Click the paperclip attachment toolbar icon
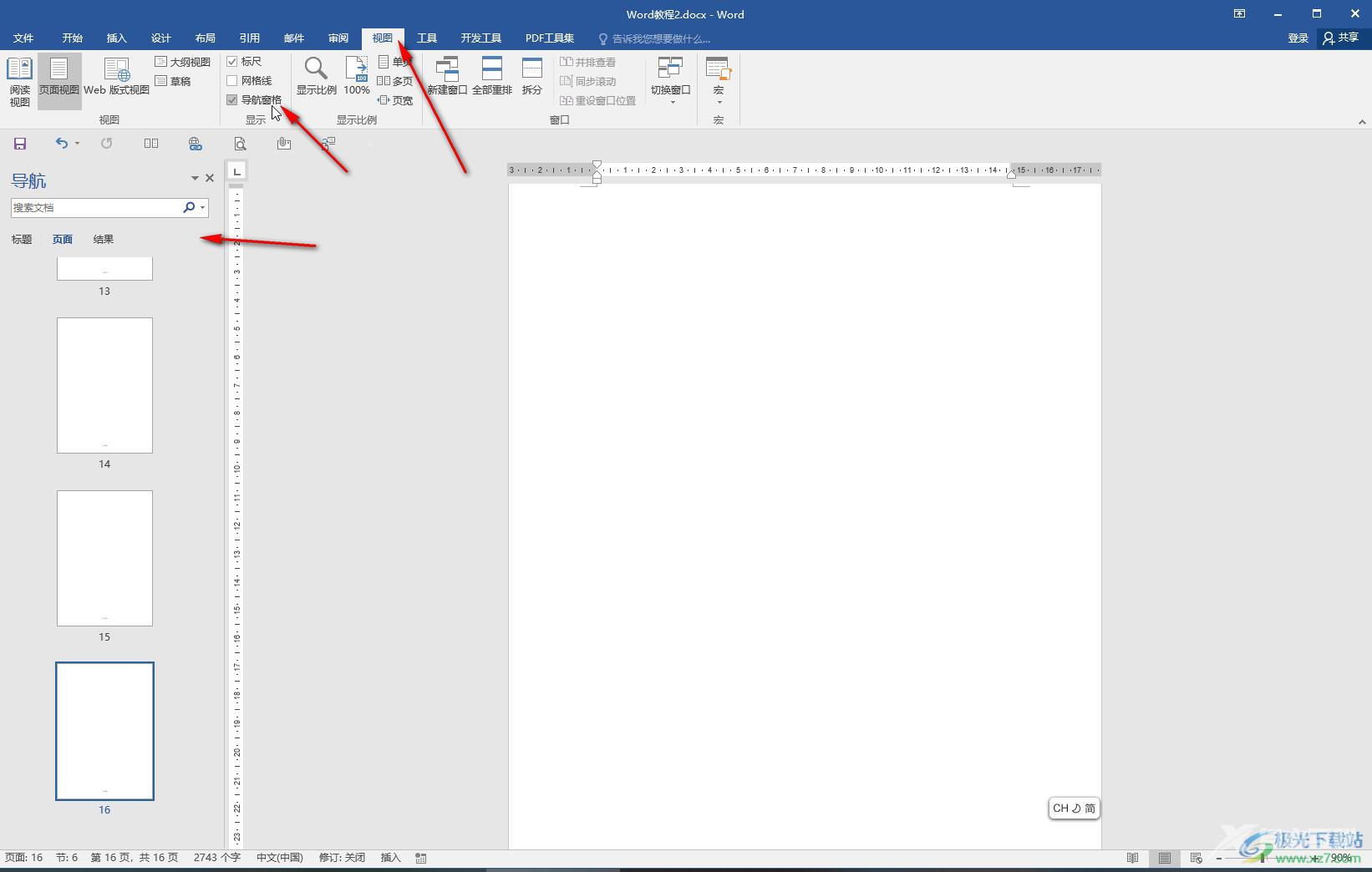Screen dimensions: 1372x872 click(x=284, y=144)
